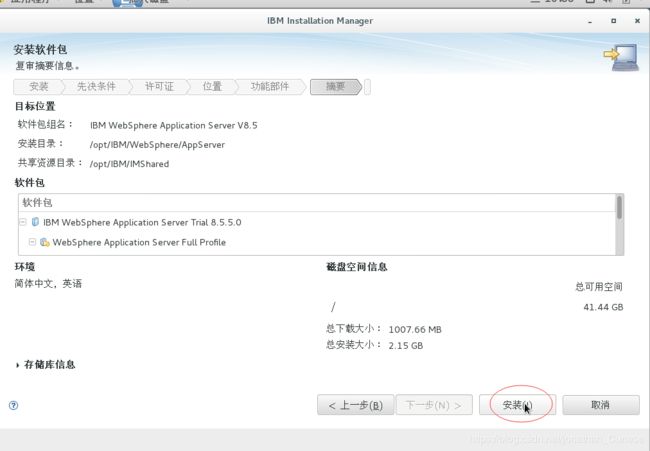The width and height of the screenshot is (650, 451).
Task: Expand the 存储库信息 section
Action: point(17,365)
